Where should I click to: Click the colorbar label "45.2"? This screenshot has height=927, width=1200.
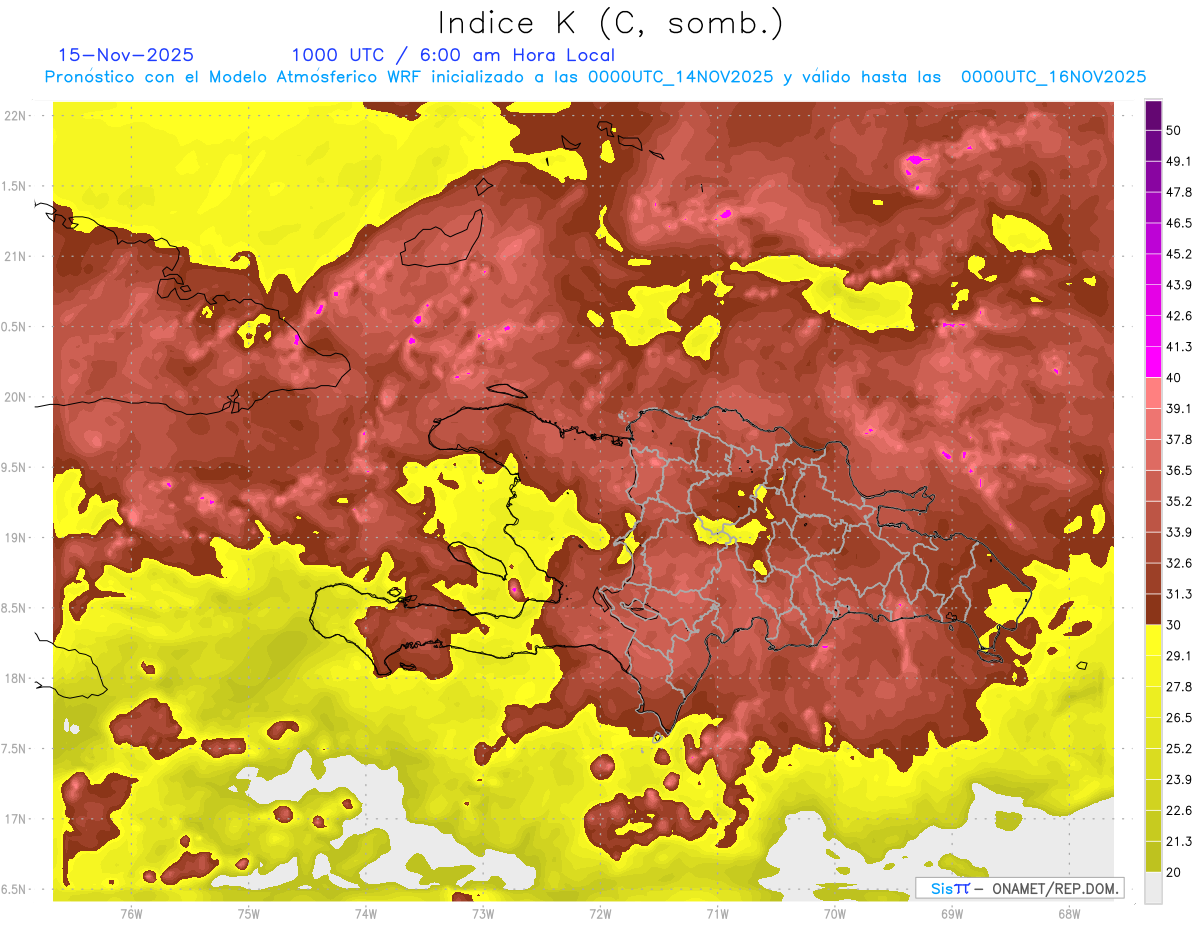(1179, 254)
